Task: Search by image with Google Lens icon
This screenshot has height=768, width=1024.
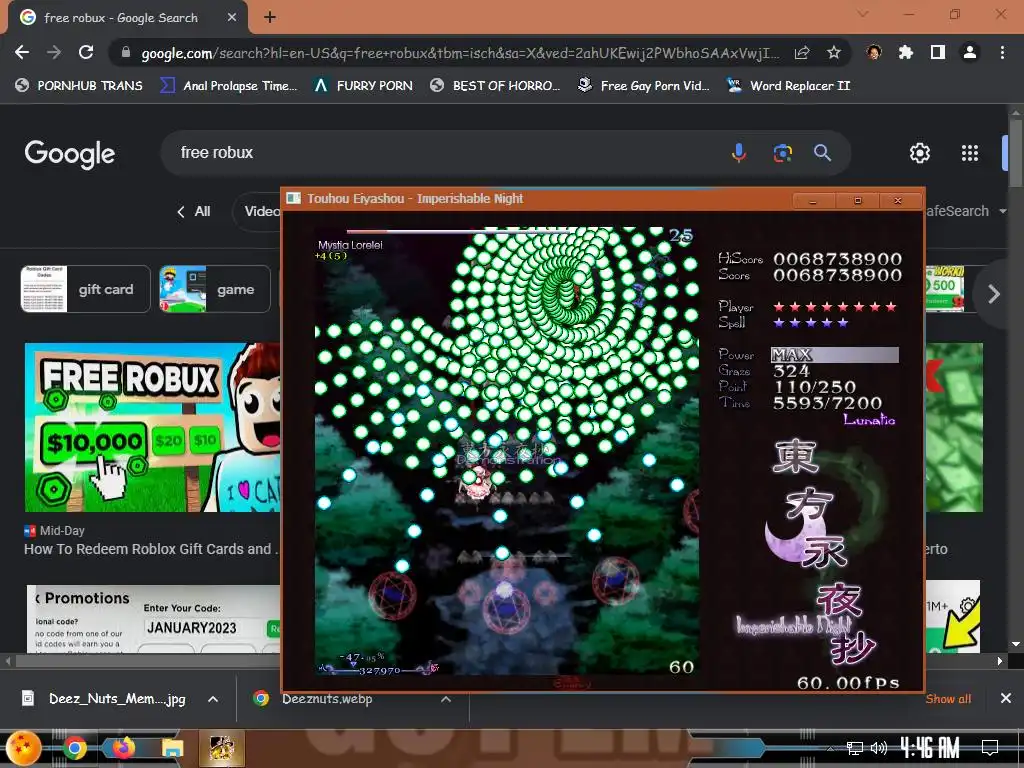Action: [782, 153]
